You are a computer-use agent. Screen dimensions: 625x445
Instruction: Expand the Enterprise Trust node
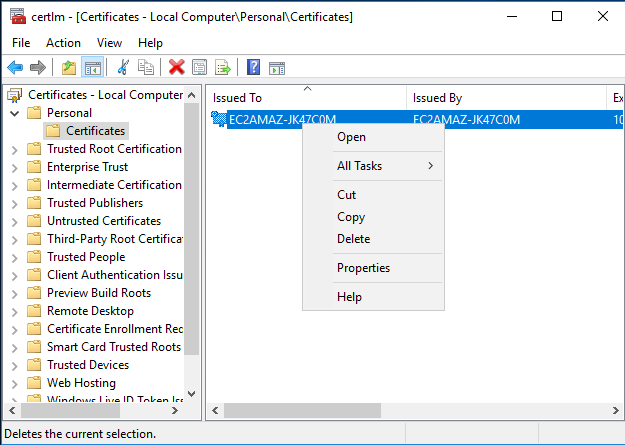click(15, 168)
